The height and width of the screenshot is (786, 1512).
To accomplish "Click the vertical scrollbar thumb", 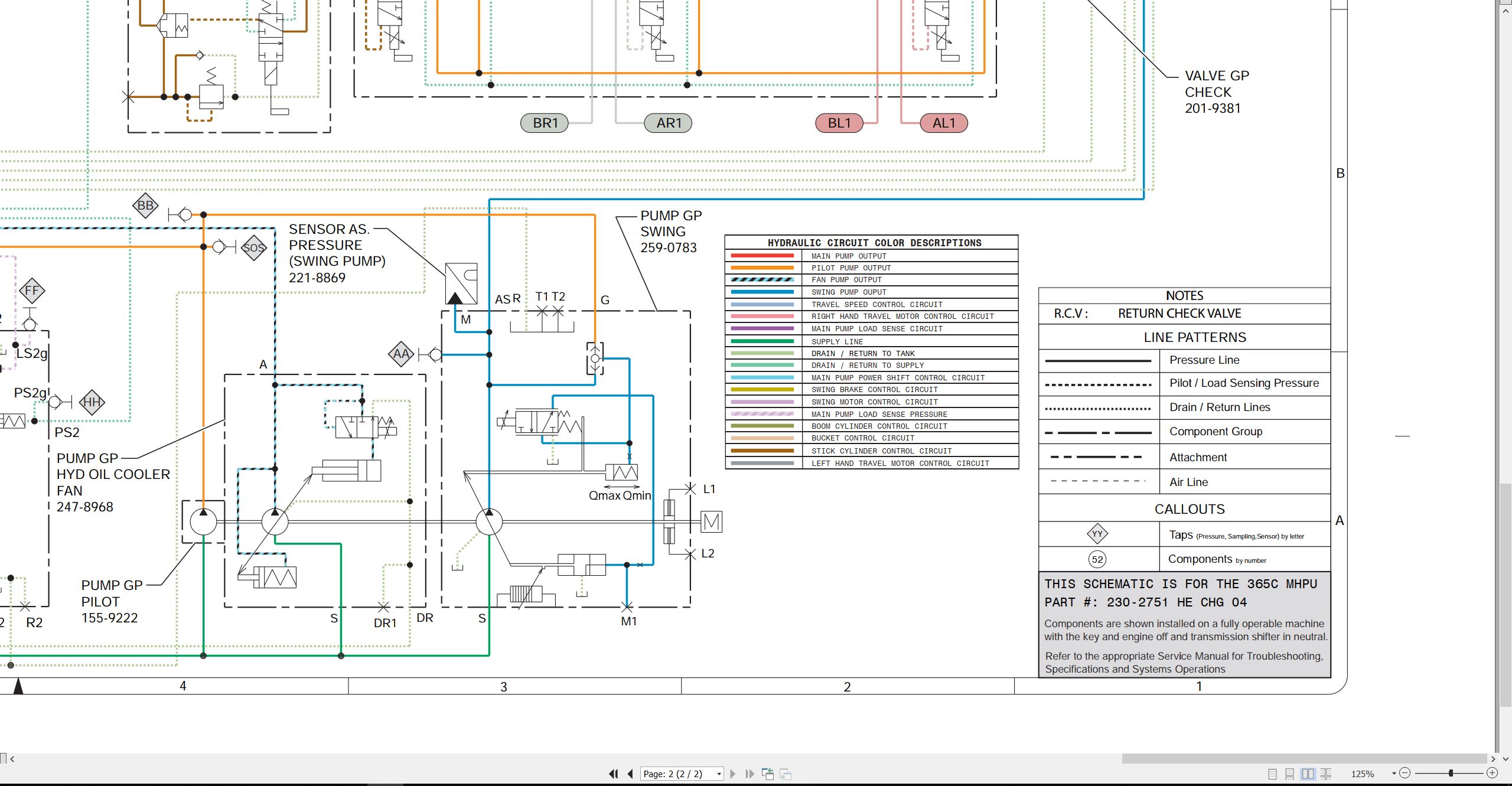I will 1506,595.
